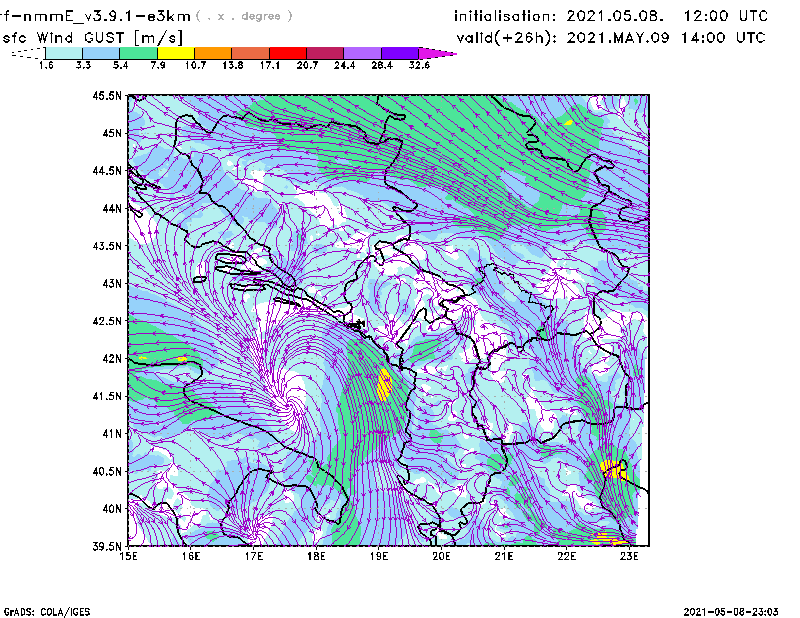Click the 16E longitude label
Image resolution: width=800 pixels, height=618 pixels.
point(191,556)
